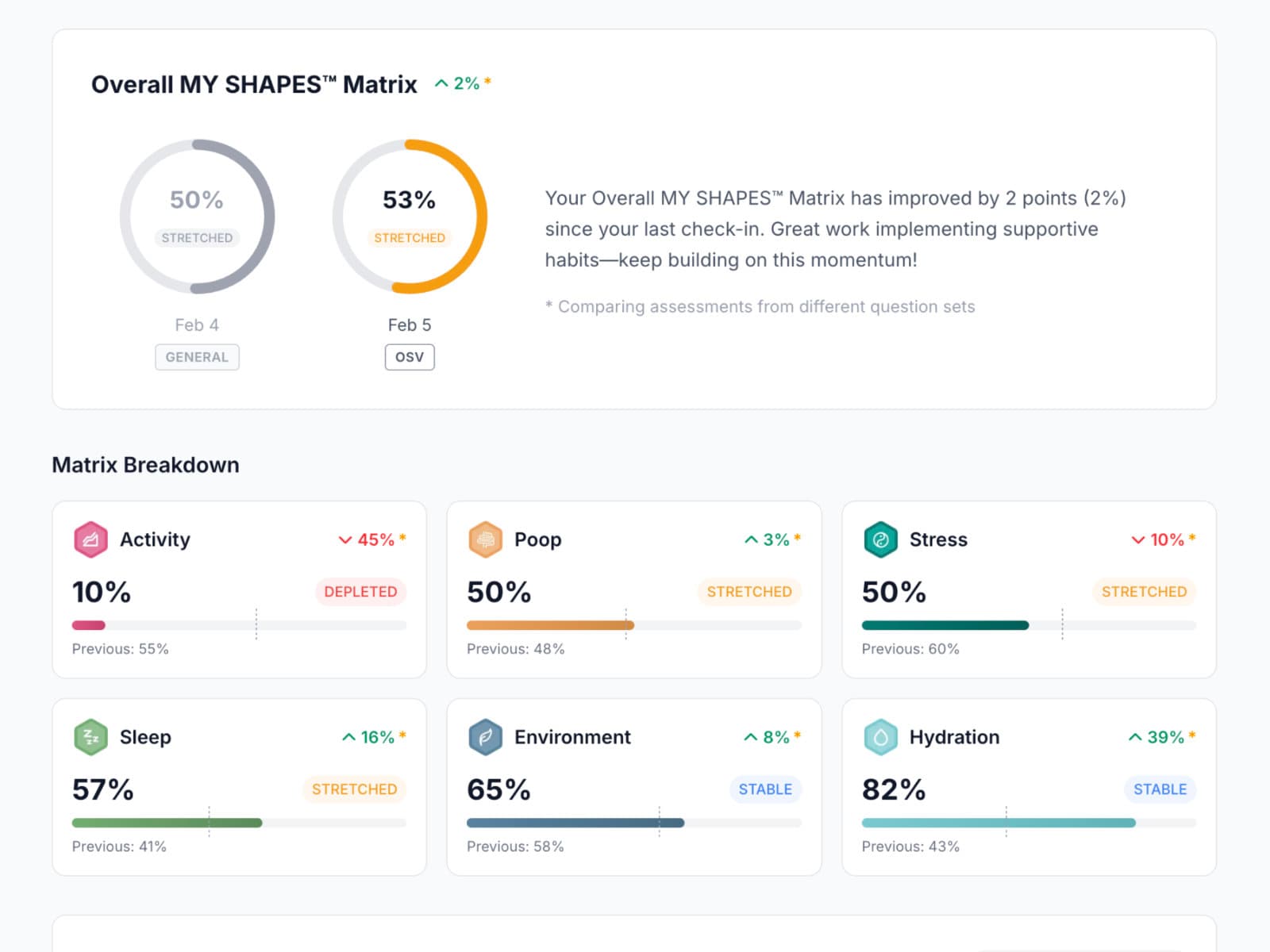Expand the 39% increase on Hydration
Viewport: 1270px width, 952px height.
click(1161, 738)
